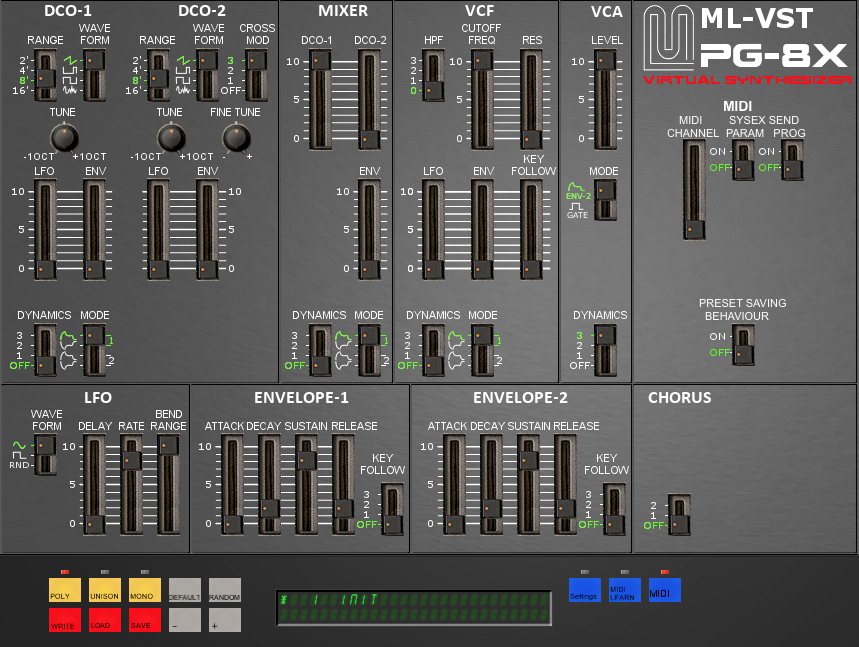Toggle the Preset Saving Behaviour switch

[743, 345]
